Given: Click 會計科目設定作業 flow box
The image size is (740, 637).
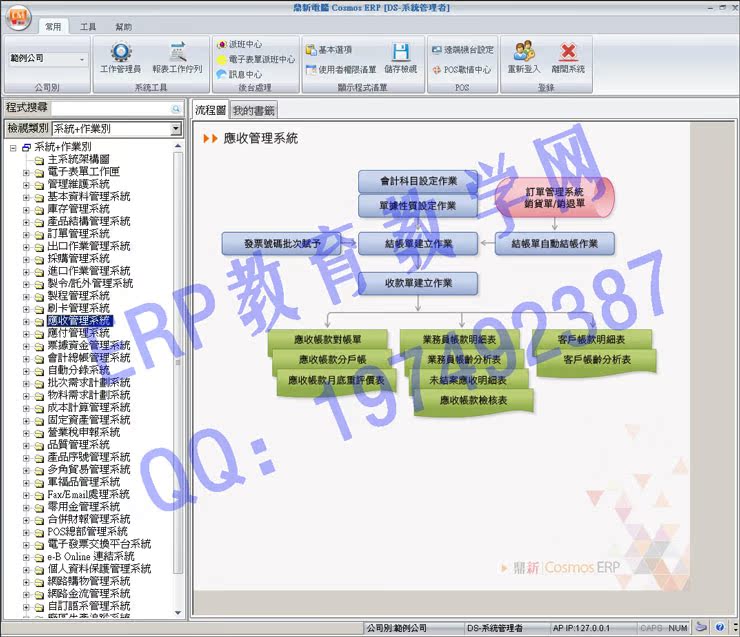Looking at the screenshot, I should [418, 181].
